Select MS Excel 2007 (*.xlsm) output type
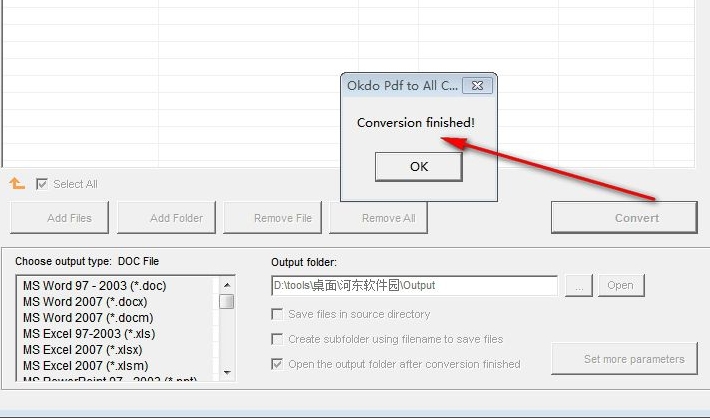Image resolution: width=710 pixels, height=420 pixels. click(86, 366)
